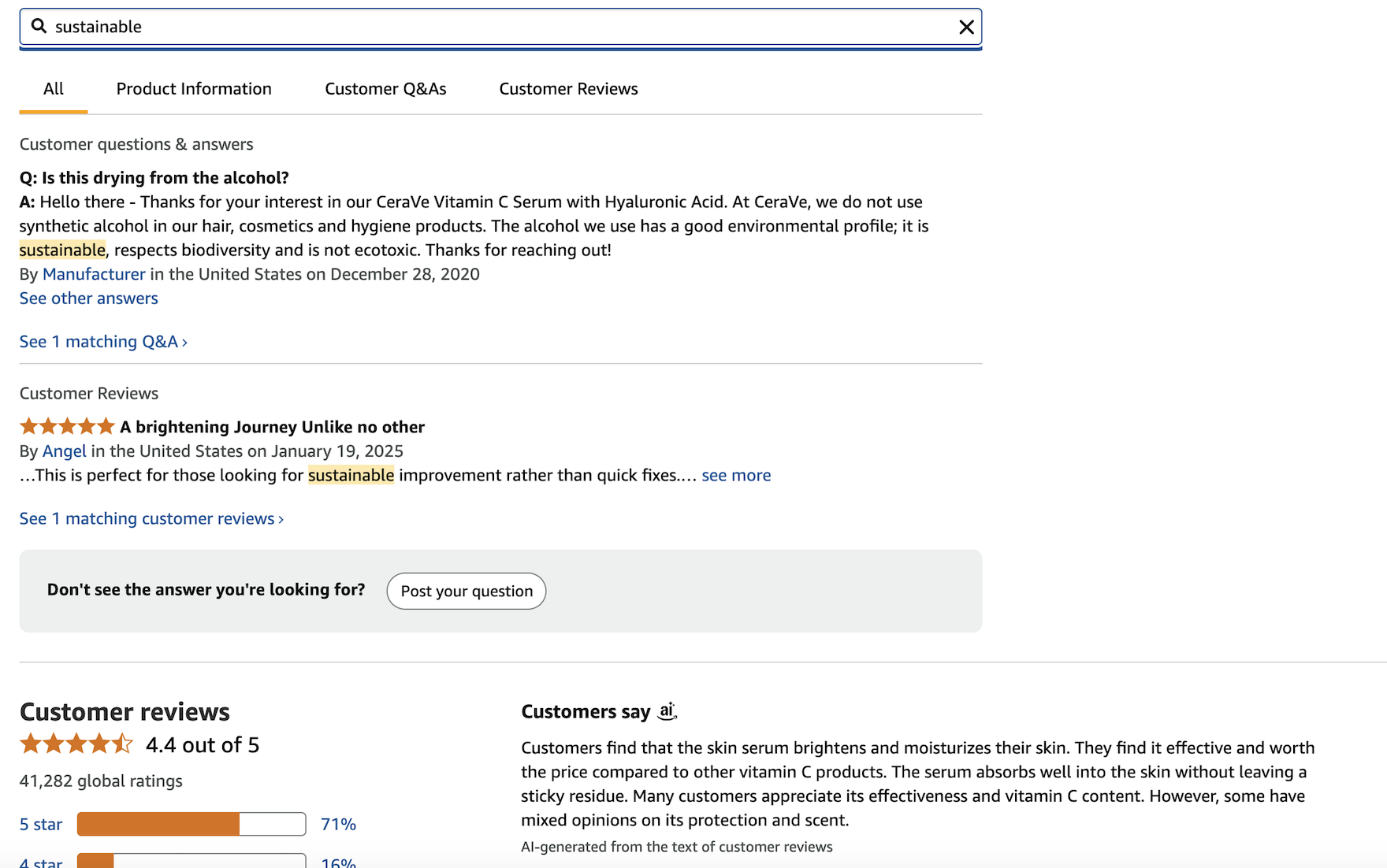Viewport: 1387px width, 868px height.
Task: Switch to the Product Information tab
Action: coord(194,89)
